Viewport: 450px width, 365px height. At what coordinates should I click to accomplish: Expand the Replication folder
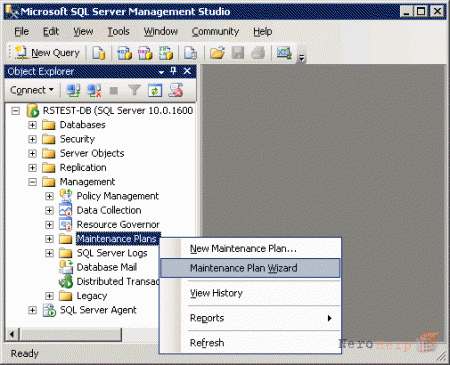click(x=32, y=168)
